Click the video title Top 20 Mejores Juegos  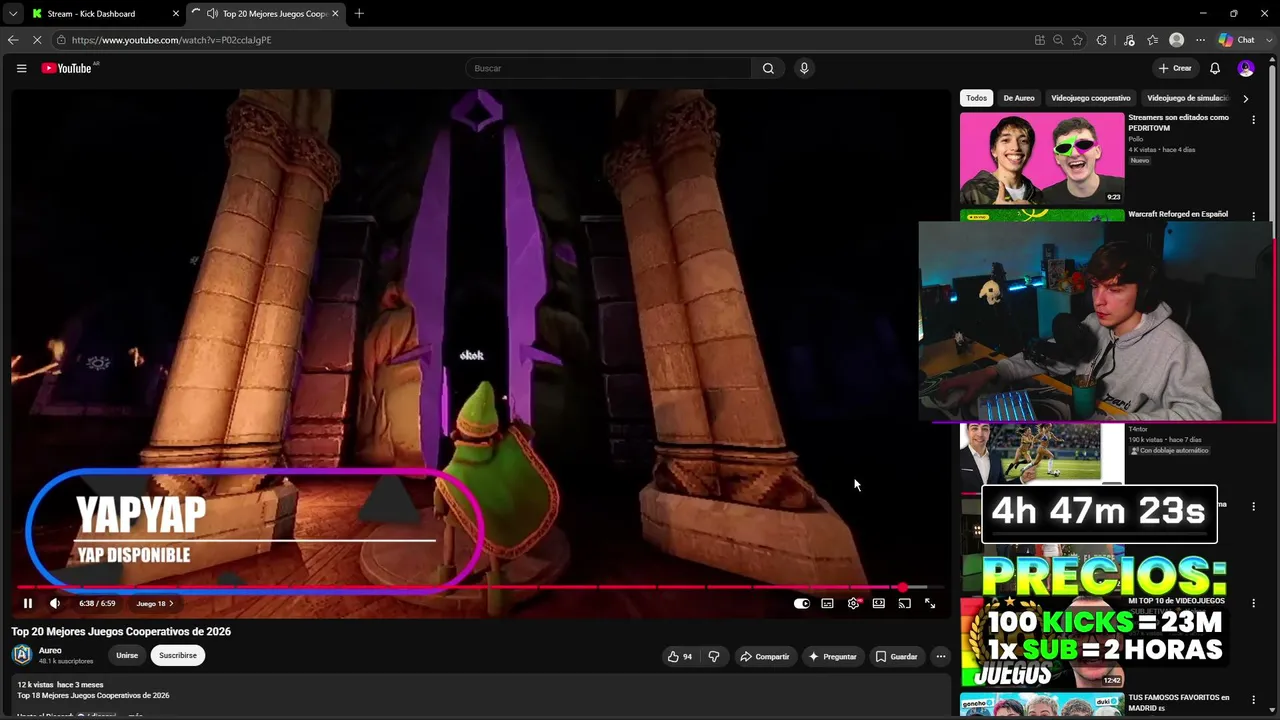click(x=121, y=632)
